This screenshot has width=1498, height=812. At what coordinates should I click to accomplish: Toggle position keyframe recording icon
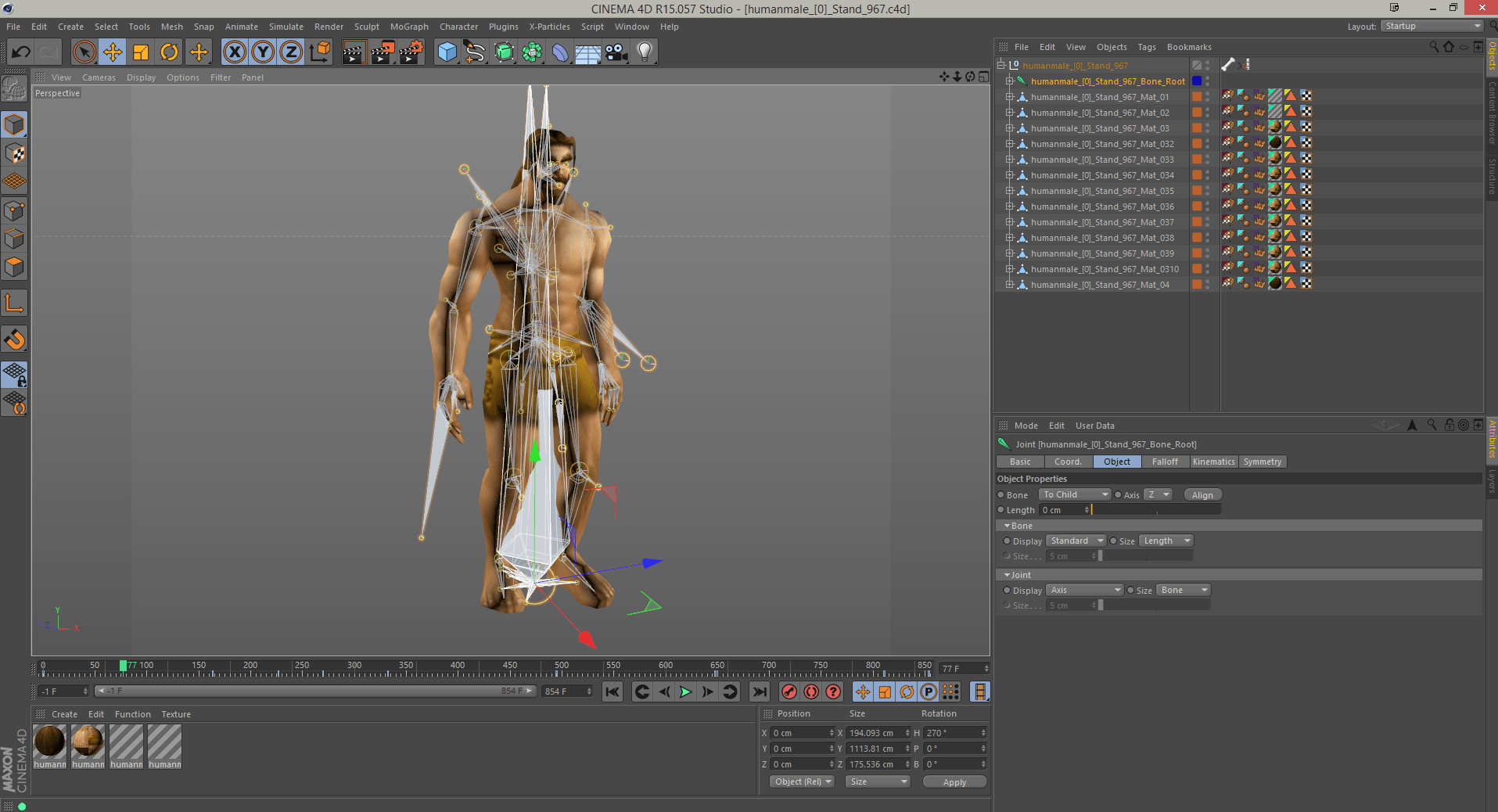coord(863,692)
